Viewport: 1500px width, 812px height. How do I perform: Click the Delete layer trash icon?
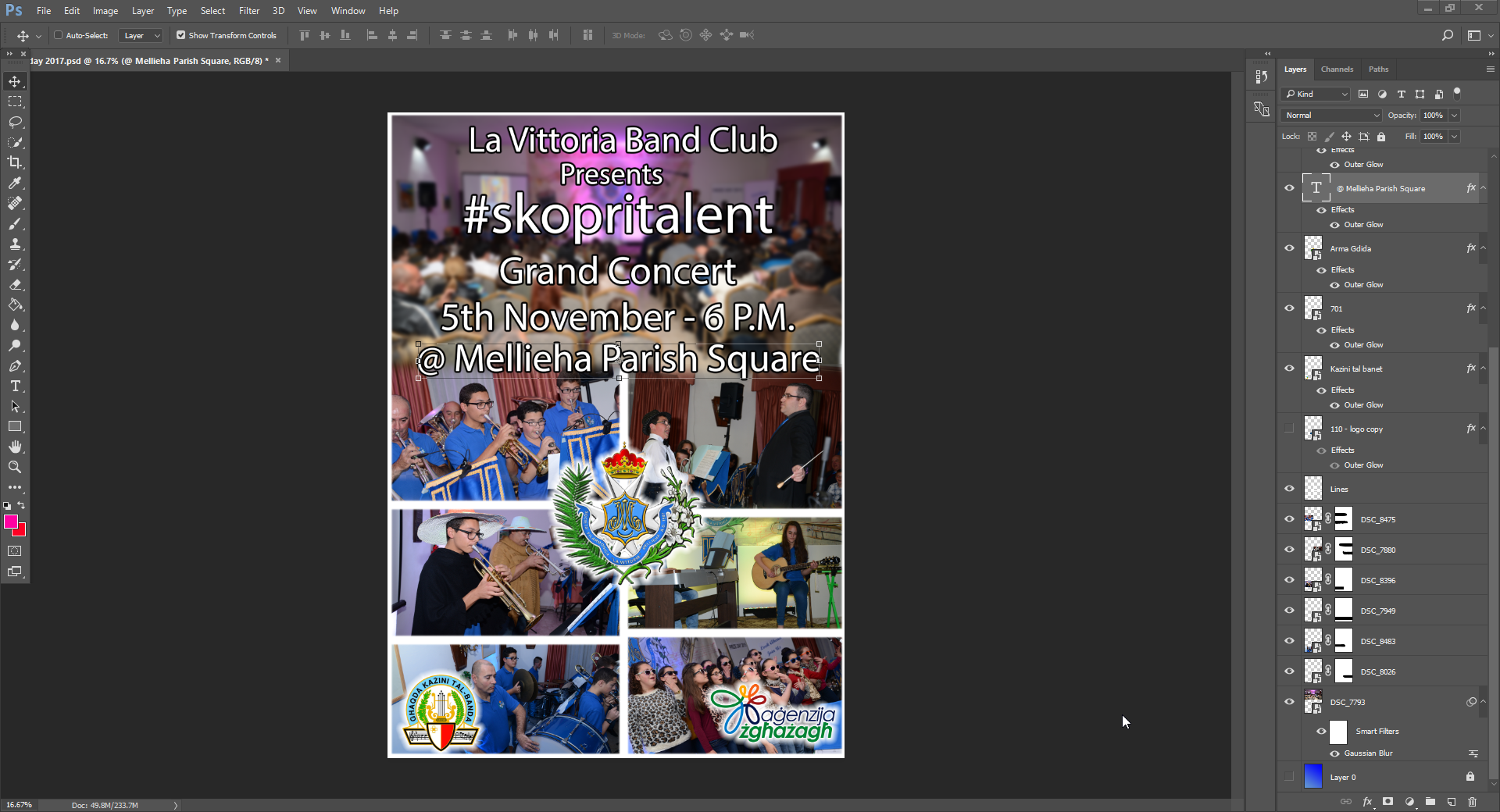(x=1472, y=802)
